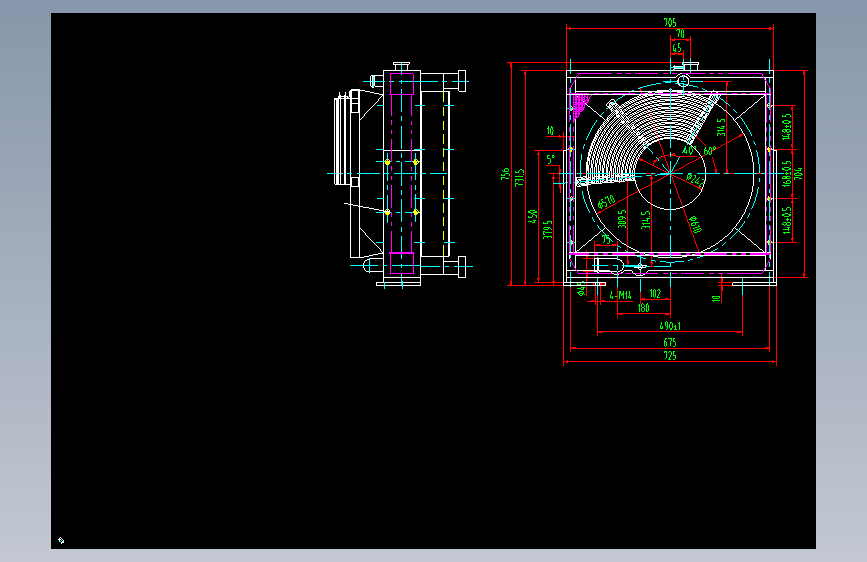Select the 102 dimension text

(655, 293)
